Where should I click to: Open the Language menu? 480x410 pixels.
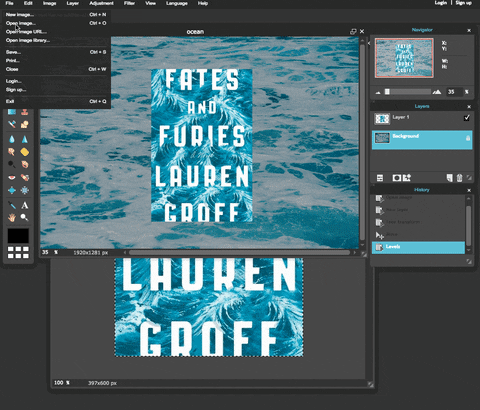click(x=177, y=3)
